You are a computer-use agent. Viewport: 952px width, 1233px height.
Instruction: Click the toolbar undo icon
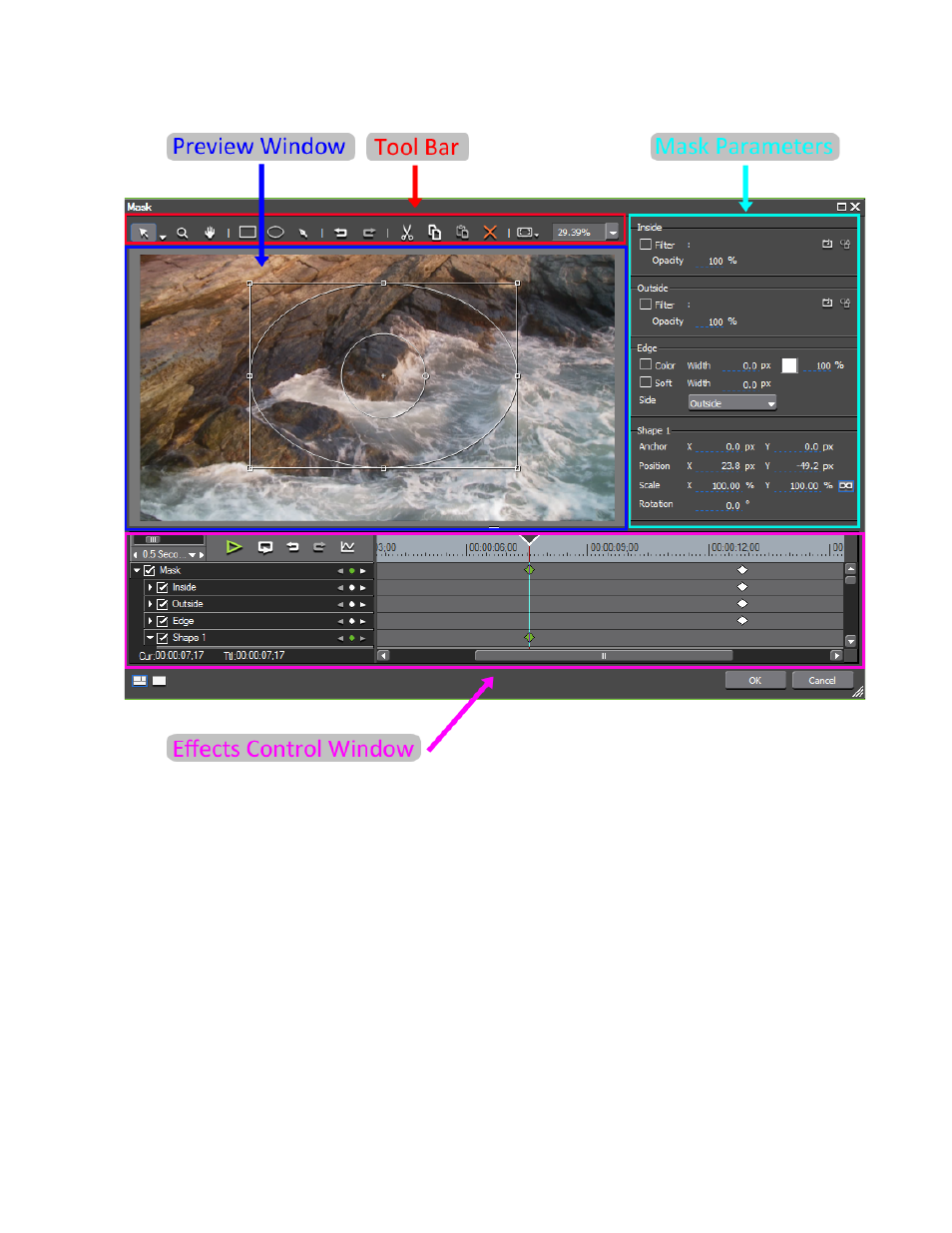point(340,233)
